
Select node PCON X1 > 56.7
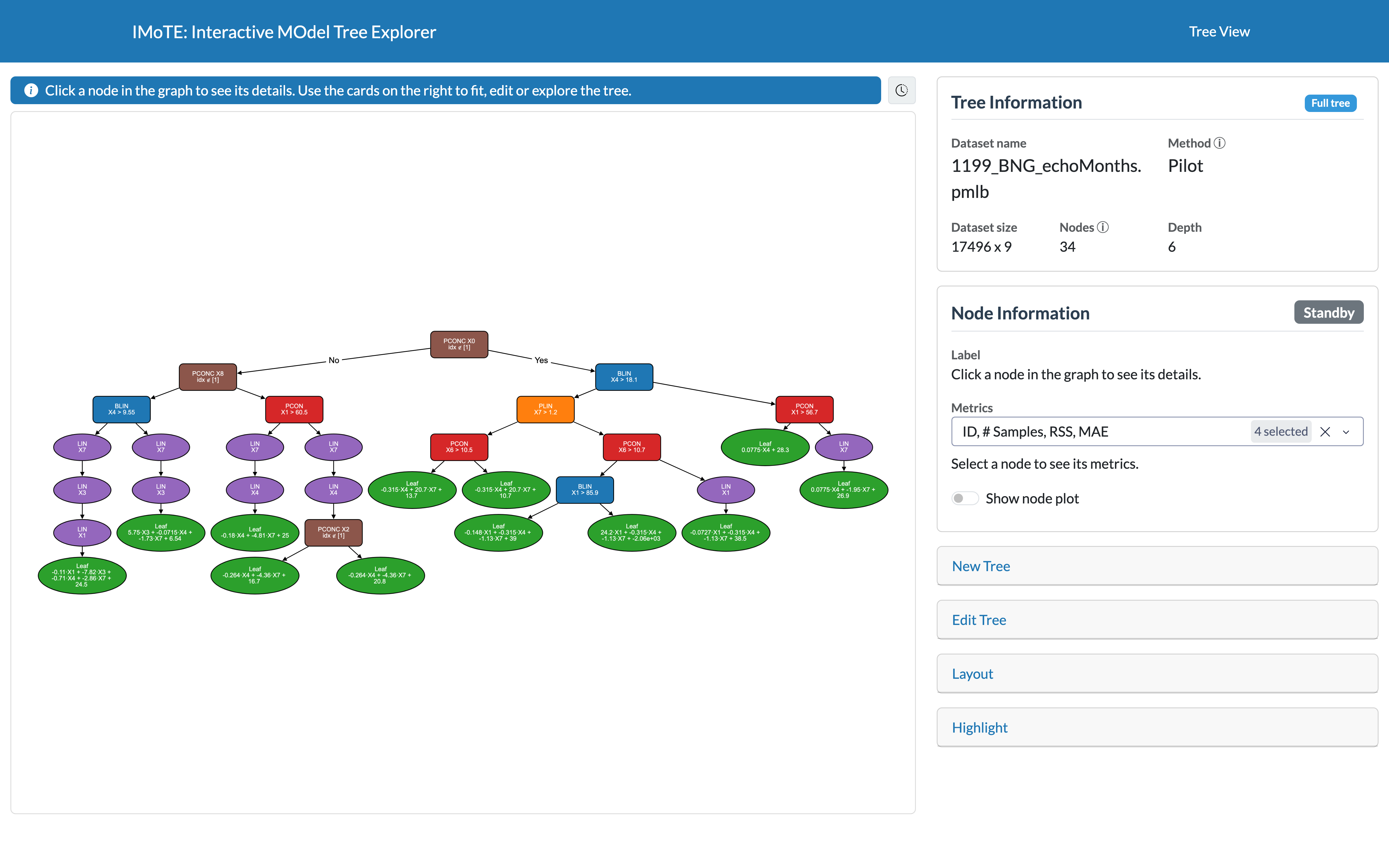pyautogui.click(x=804, y=409)
